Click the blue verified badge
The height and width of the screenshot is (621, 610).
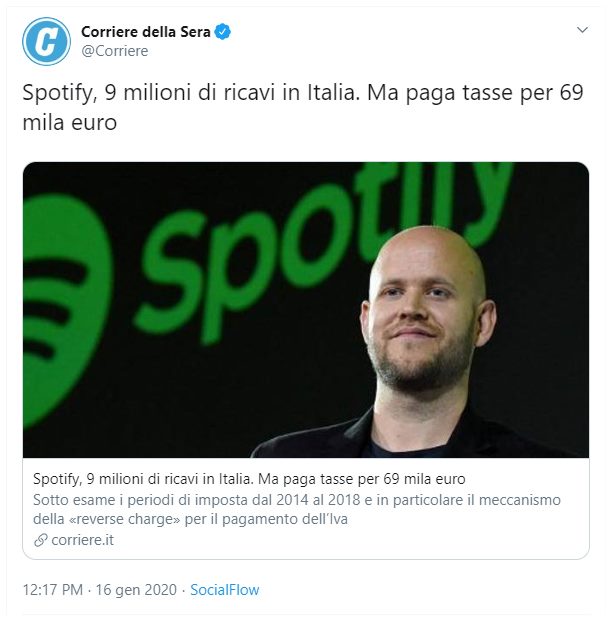pyautogui.click(x=223, y=32)
